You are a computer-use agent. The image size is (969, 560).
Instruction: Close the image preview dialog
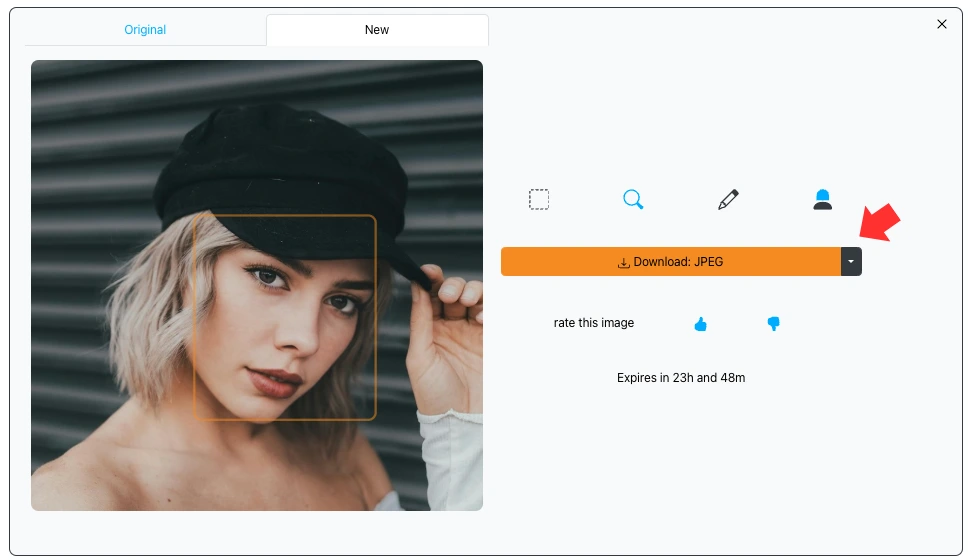(x=941, y=24)
